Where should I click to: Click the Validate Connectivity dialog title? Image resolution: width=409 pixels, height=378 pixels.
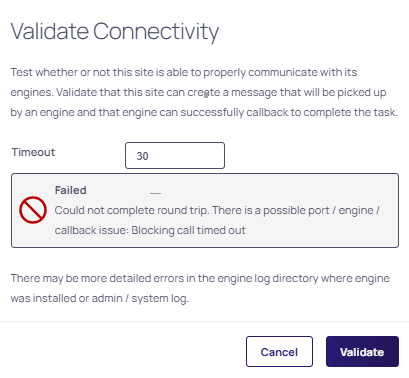[x=115, y=32]
